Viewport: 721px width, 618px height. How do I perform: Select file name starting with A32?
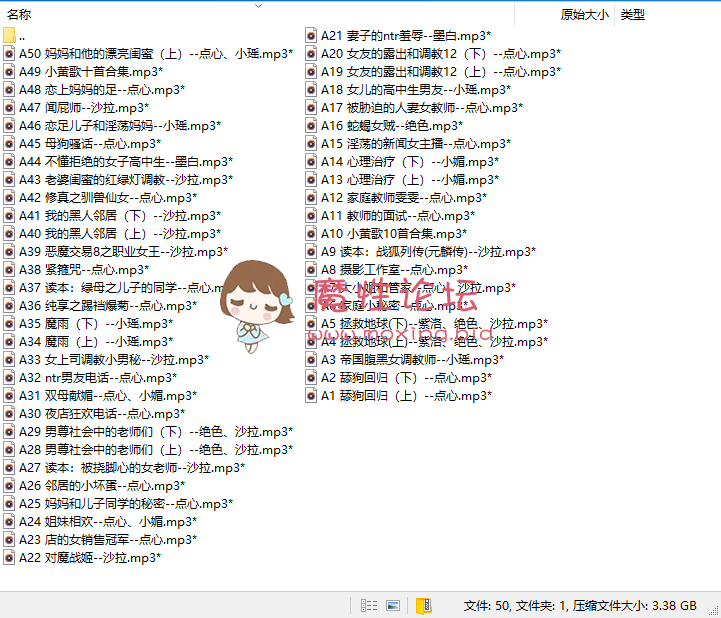point(98,378)
